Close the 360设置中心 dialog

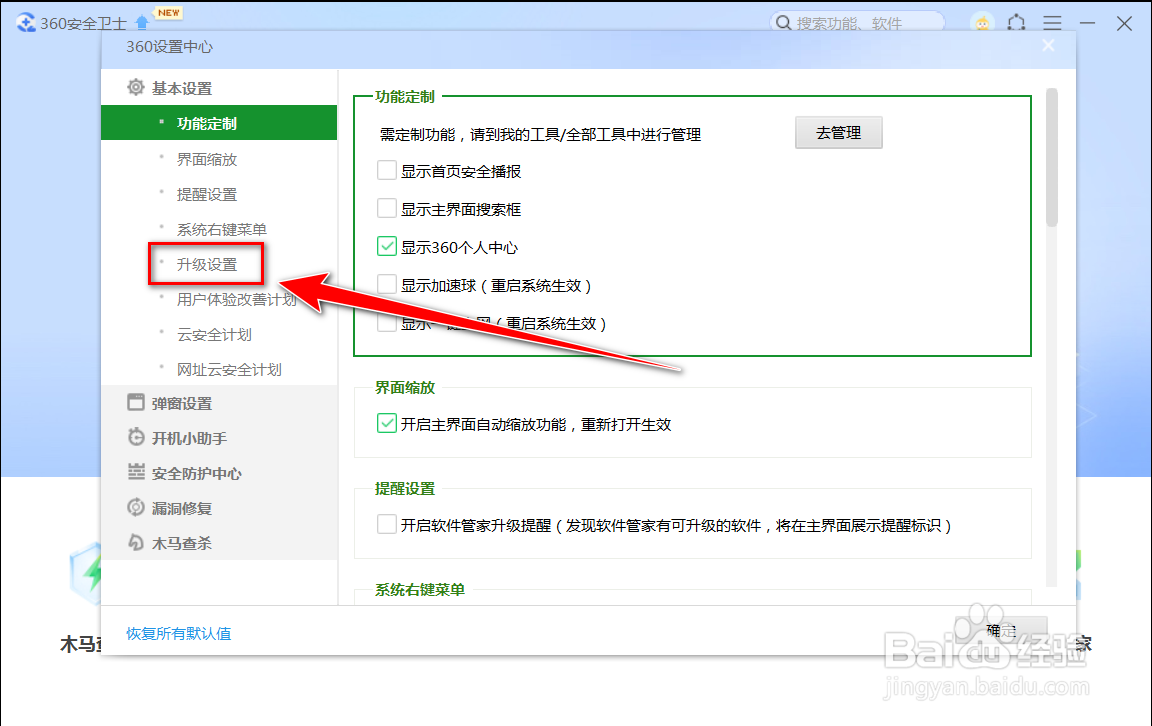coord(1048,46)
